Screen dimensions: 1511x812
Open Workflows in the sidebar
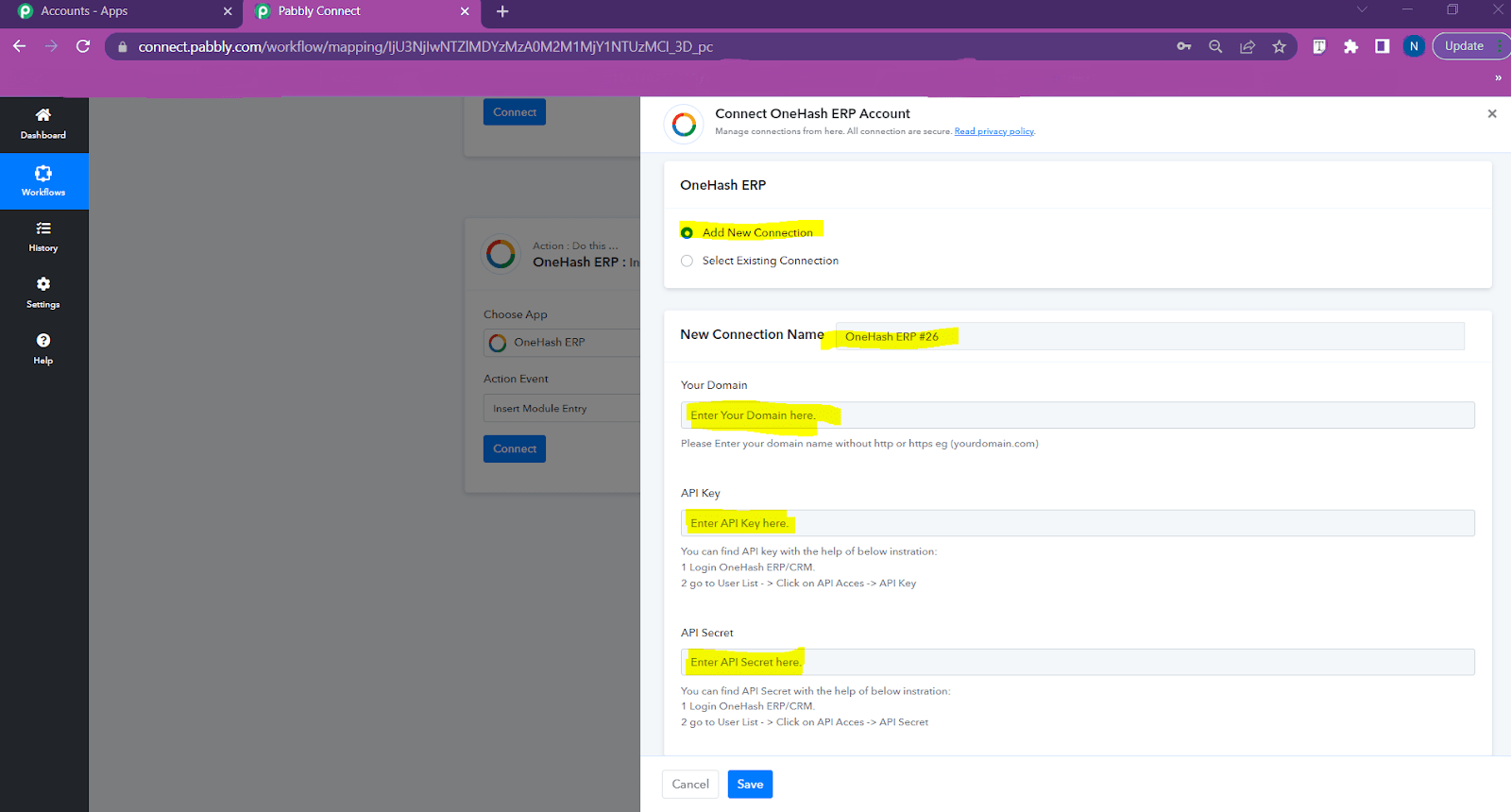pyautogui.click(x=43, y=181)
